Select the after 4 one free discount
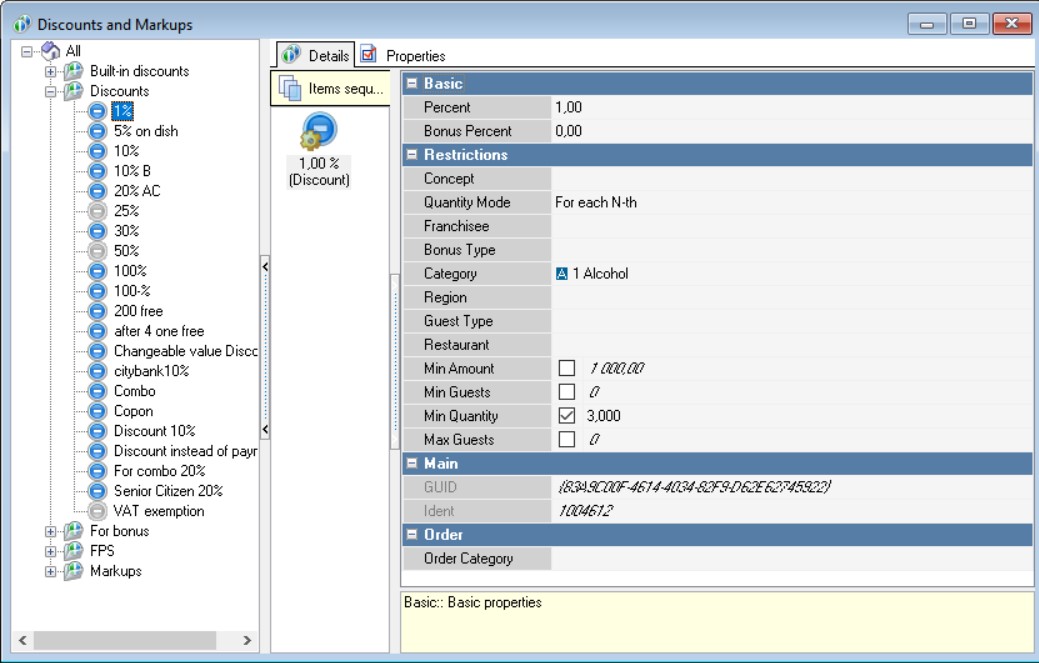The image size is (1039, 663). point(158,331)
